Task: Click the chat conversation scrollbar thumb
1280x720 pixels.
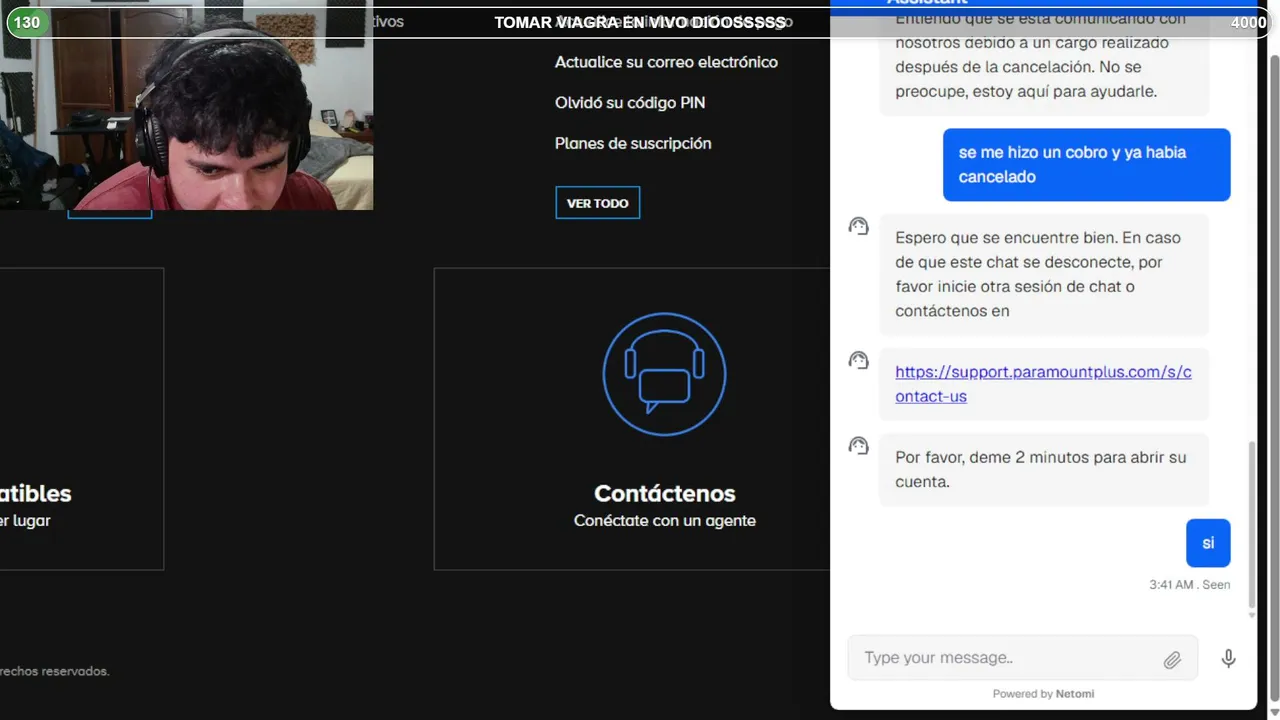Action: coord(1252,525)
